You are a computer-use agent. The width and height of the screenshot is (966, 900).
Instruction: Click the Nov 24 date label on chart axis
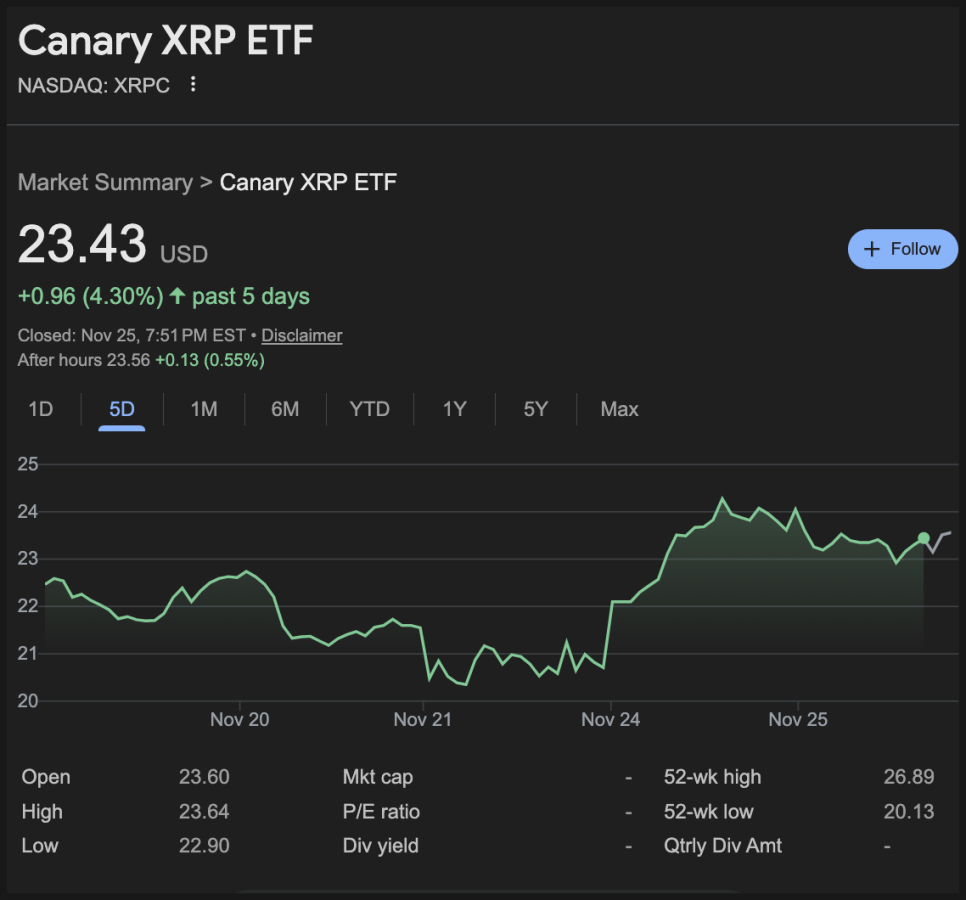(x=610, y=719)
